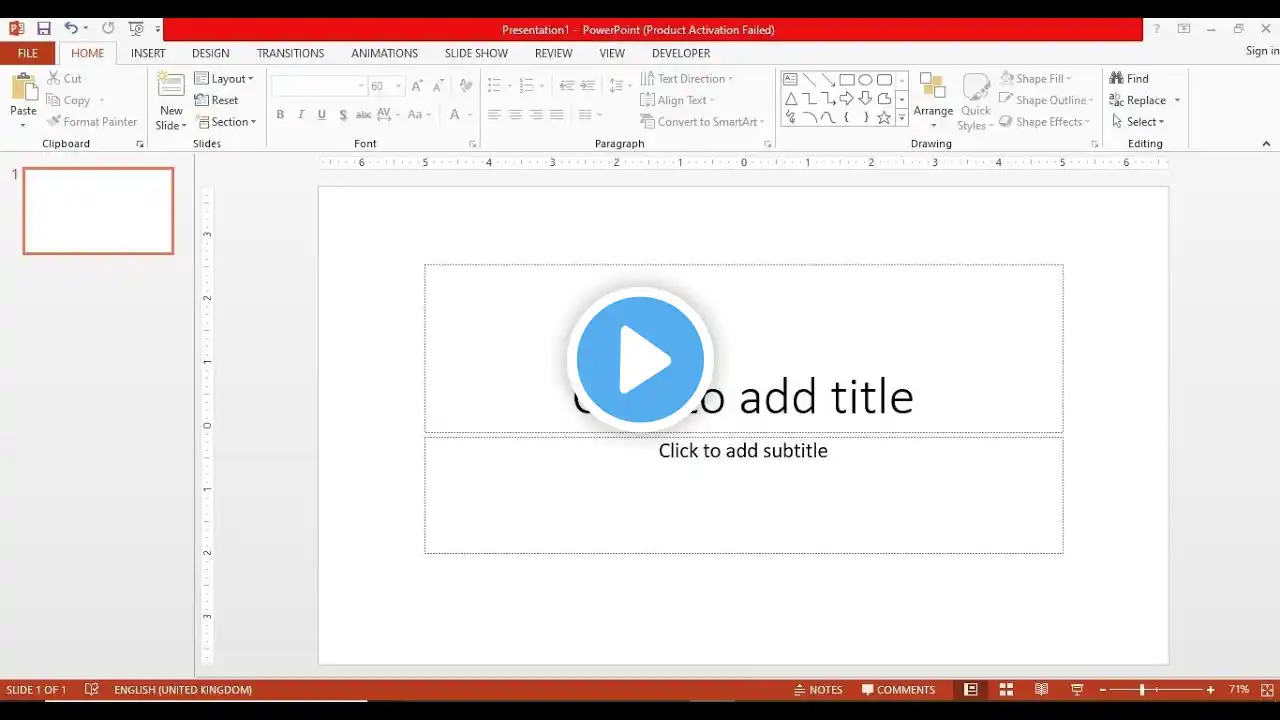
Task: Toggle Strikethrough formatting
Action: 363,115
